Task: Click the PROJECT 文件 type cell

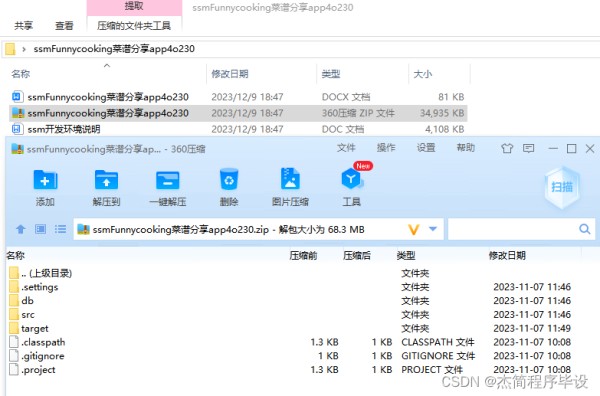Action: pos(432,369)
